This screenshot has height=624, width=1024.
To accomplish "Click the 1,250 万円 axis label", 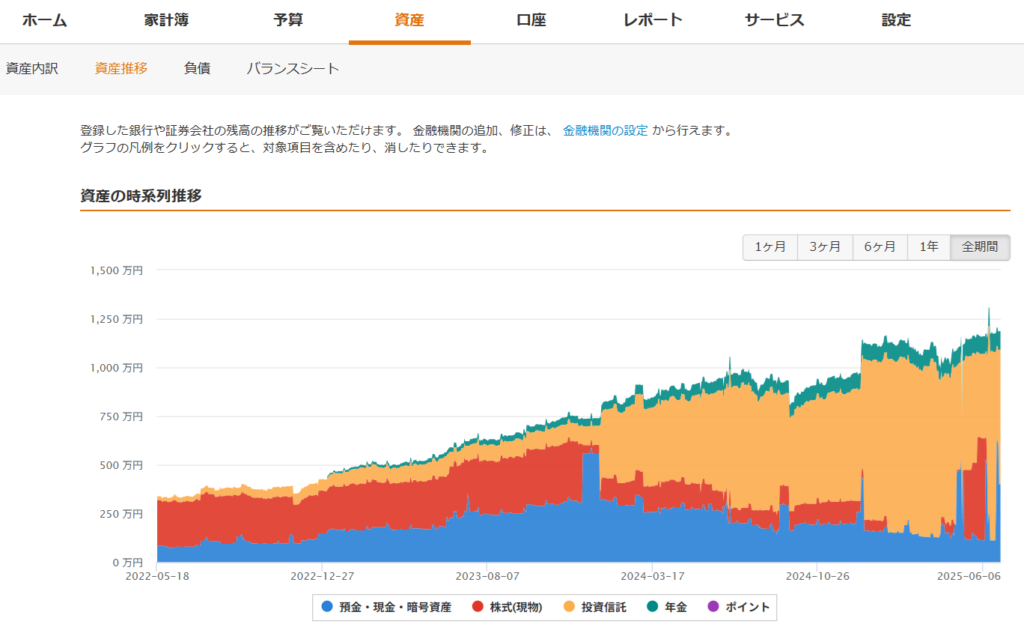I will (116, 319).
